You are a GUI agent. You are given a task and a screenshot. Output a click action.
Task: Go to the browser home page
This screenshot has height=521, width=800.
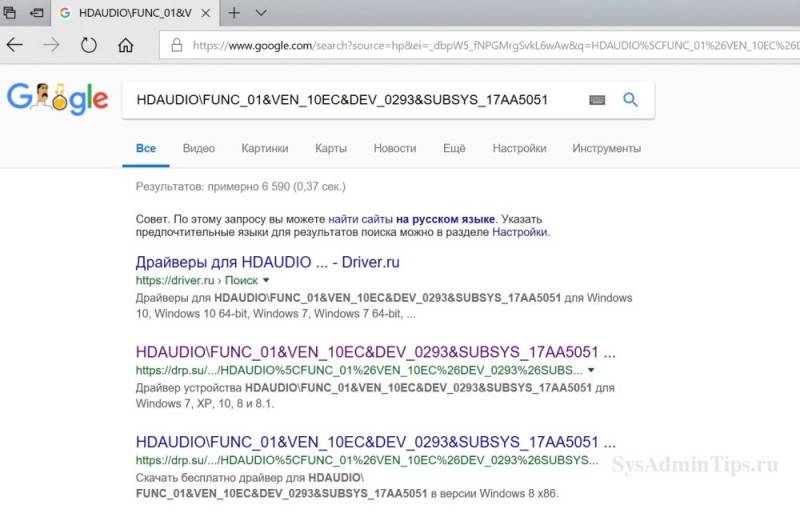coord(126,45)
